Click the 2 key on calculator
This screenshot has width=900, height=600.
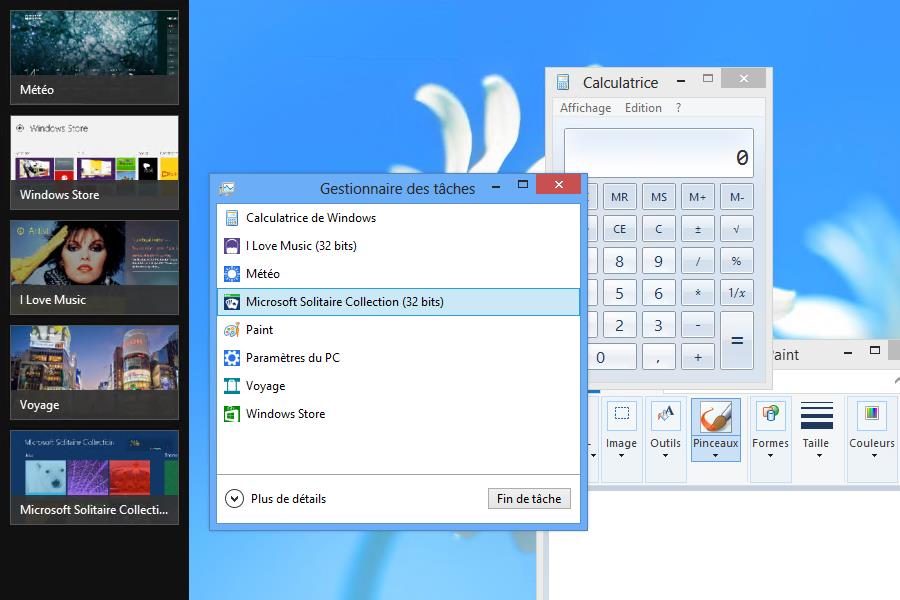coord(619,326)
